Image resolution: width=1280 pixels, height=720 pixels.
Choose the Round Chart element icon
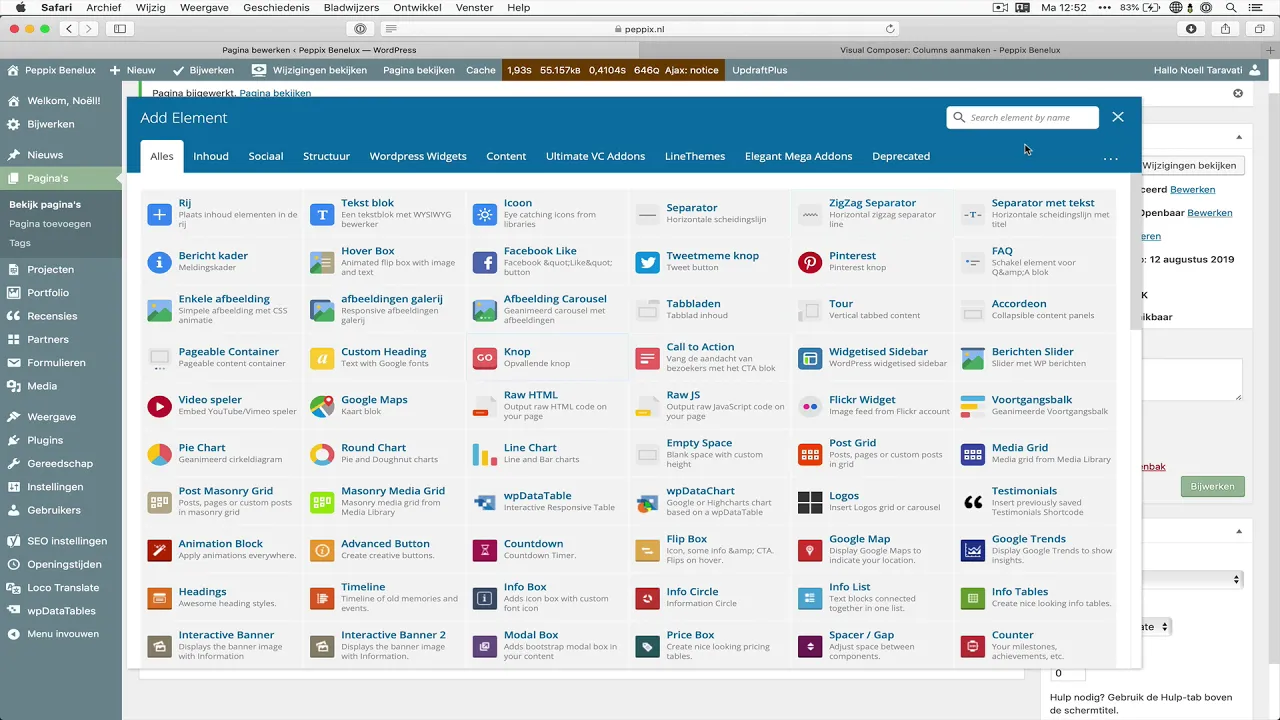coord(322,454)
